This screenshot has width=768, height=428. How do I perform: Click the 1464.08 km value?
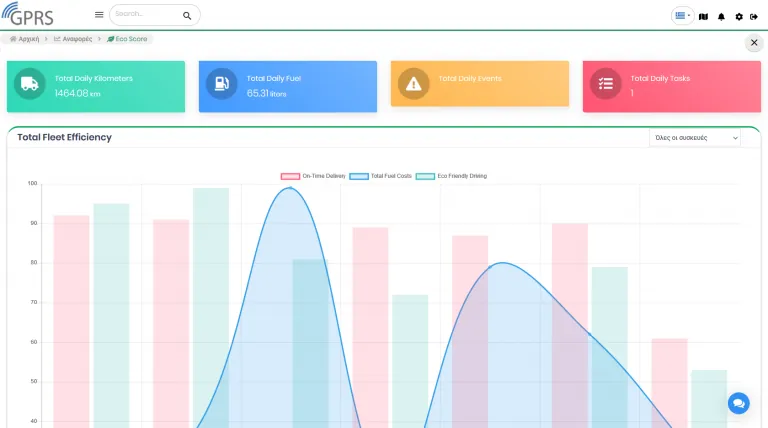[x=77, y=93]
